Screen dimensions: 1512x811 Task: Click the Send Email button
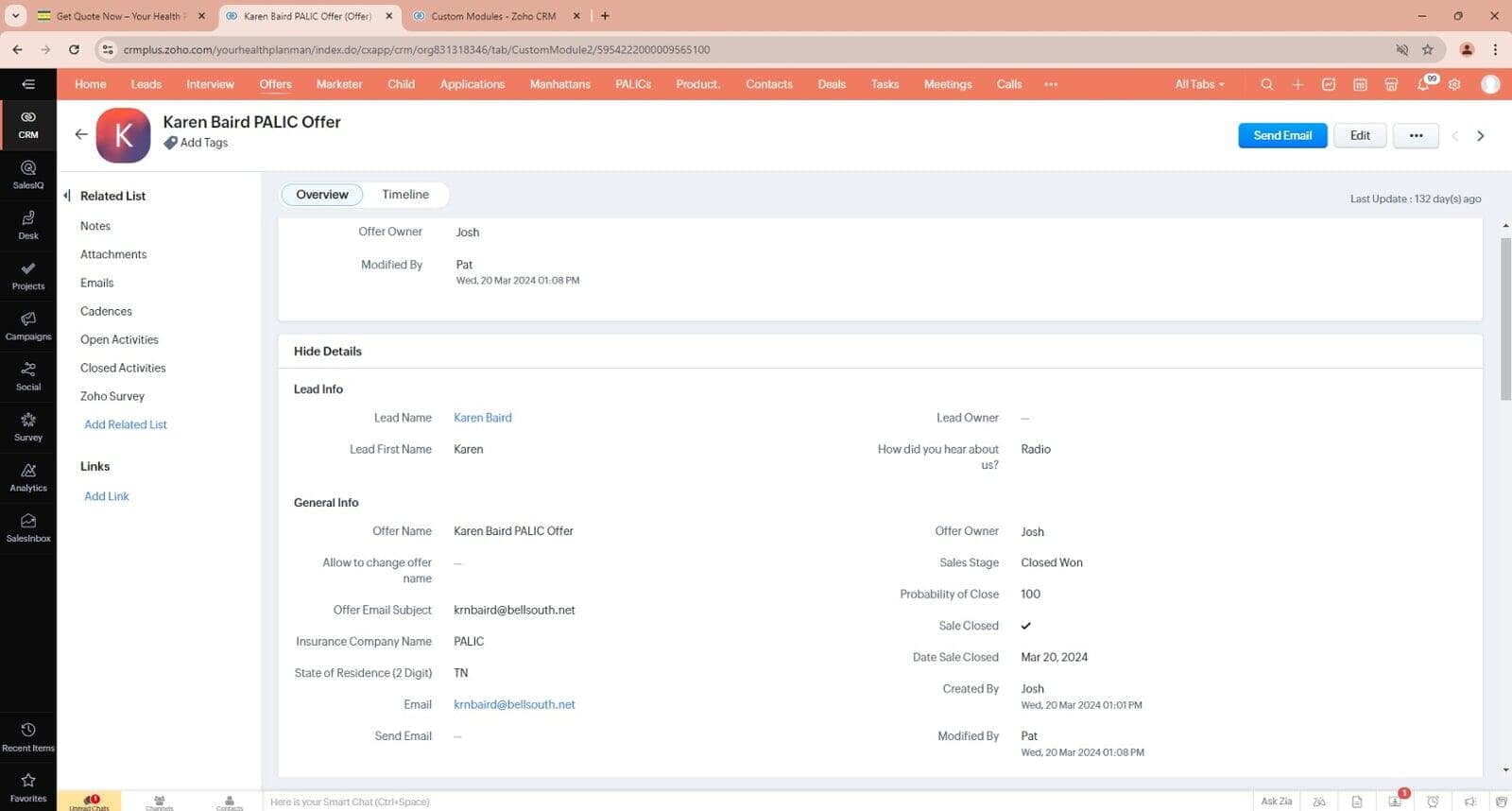click(1282, 135)
